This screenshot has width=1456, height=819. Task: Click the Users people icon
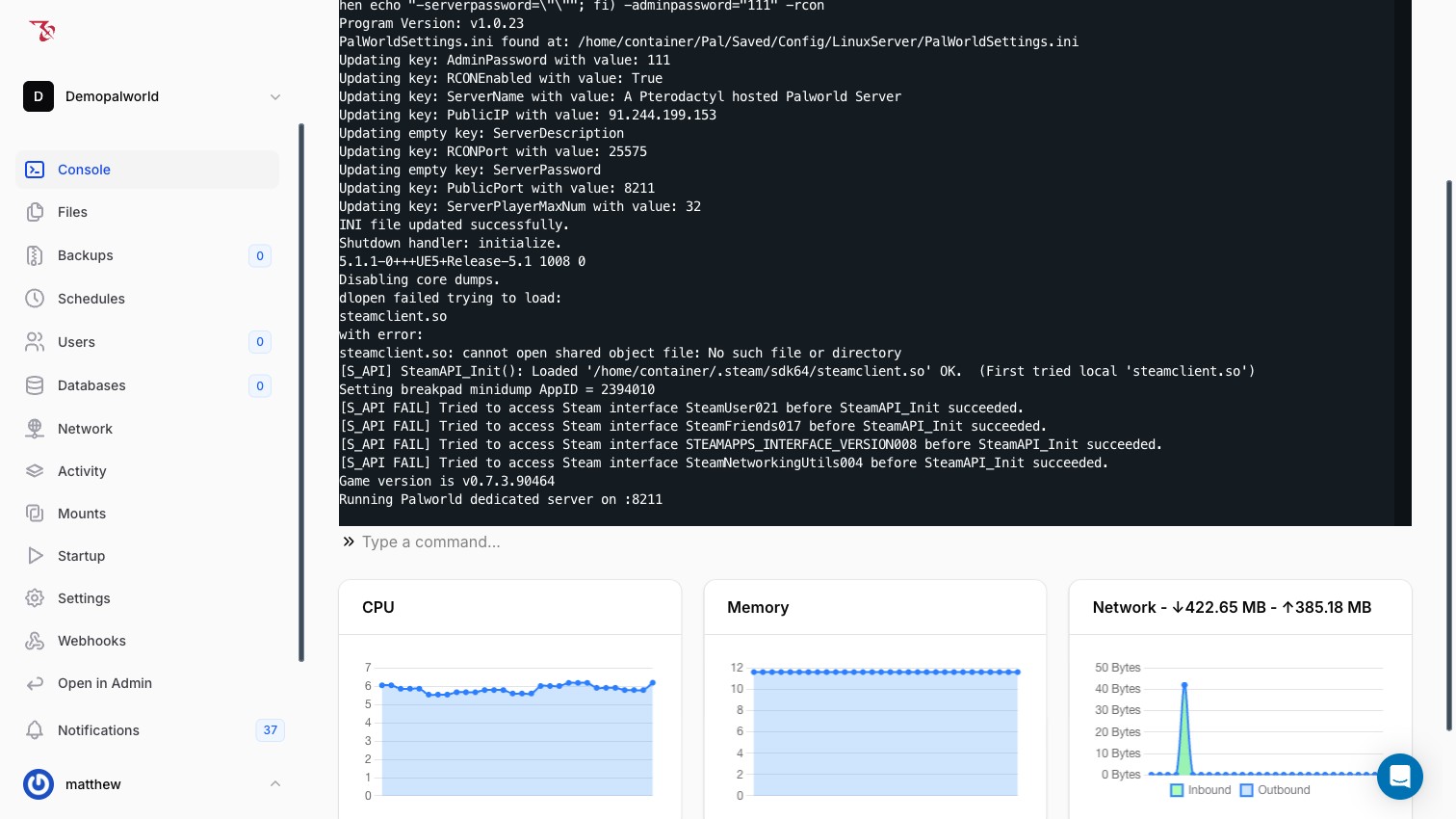coord(35,342)
